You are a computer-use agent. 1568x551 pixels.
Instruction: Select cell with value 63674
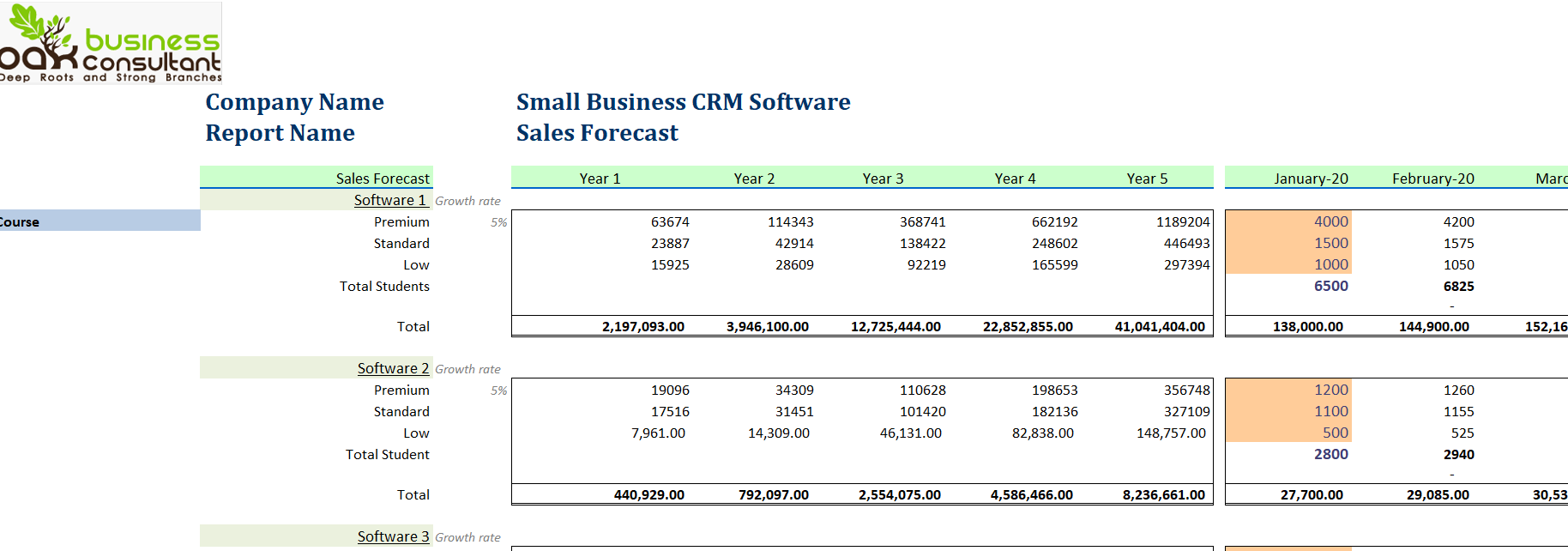coord(670,221)
